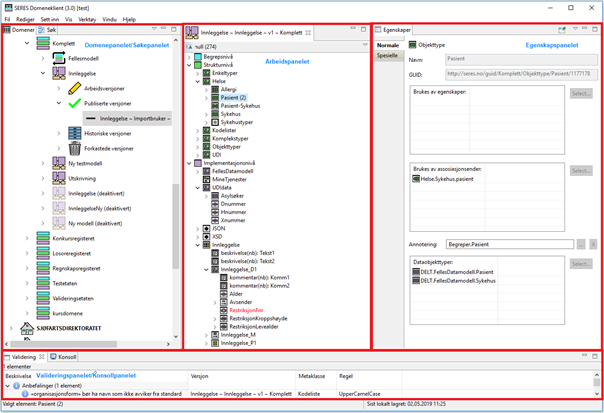Image resolution: width=604 pixels, height=413 pixels.
Task: Click the Annotering field Begreper.Pasient
Action: tap(510, 244)
